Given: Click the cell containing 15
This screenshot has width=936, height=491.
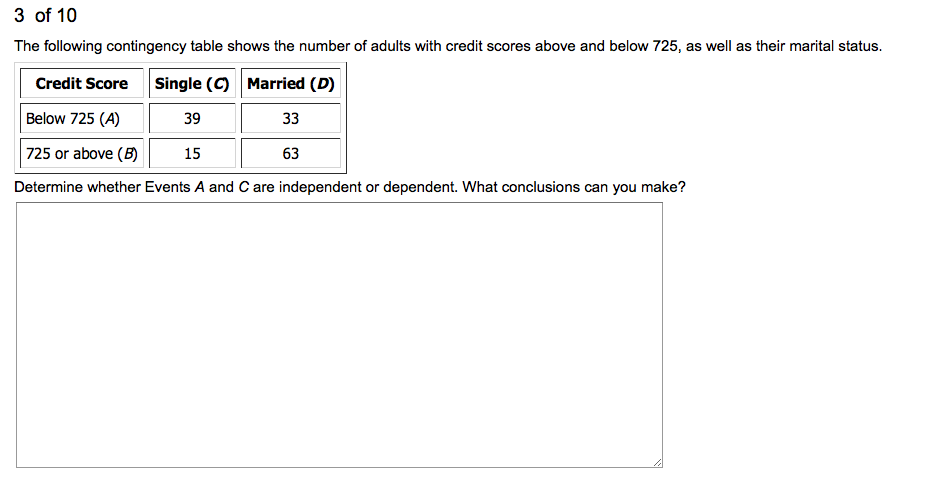Looking at the screenshot, I should (192, 154).
